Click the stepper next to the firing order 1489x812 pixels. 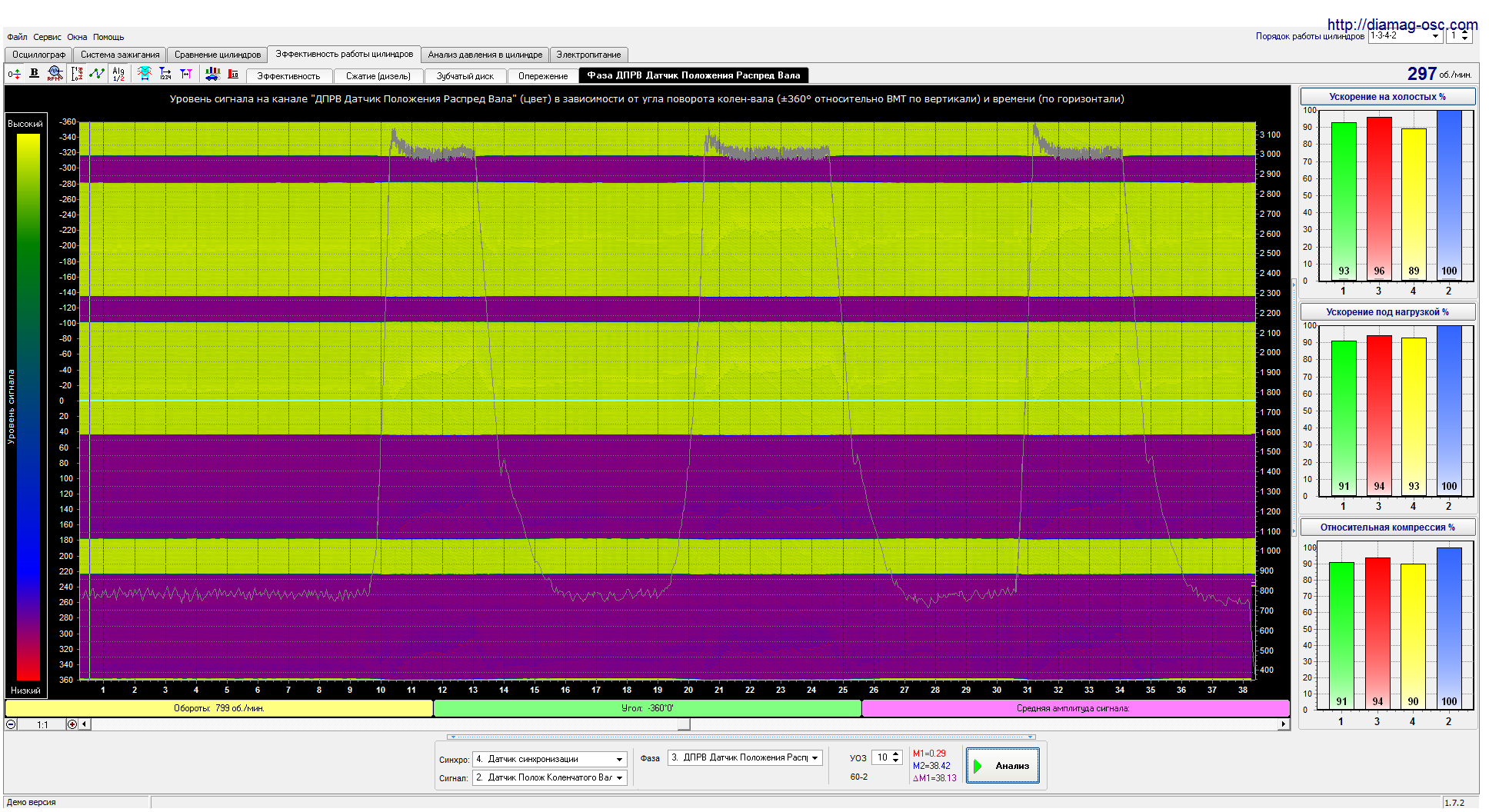pyautogui.click(x=1465, y=35)
